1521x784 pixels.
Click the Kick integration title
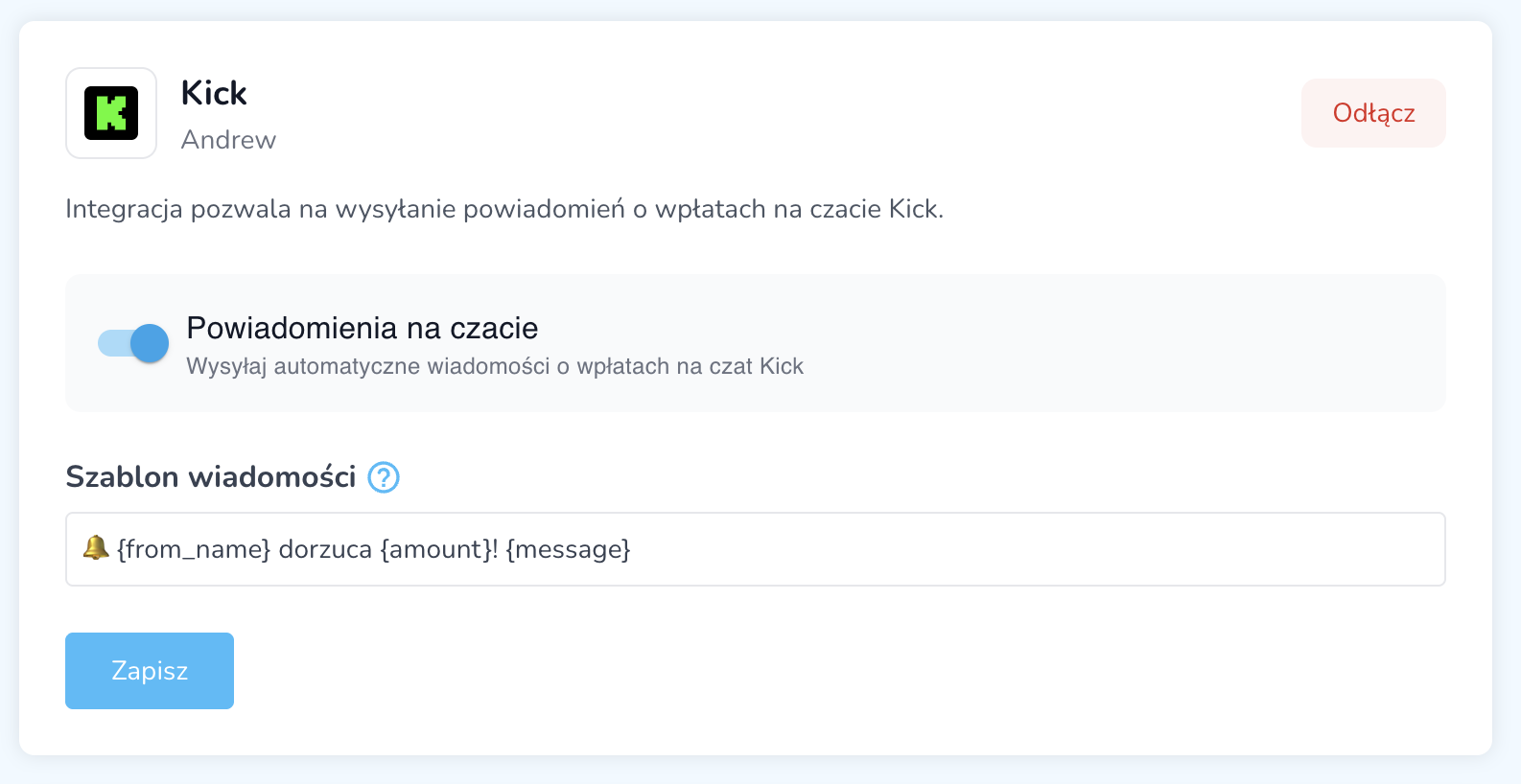tap(214, 93)
